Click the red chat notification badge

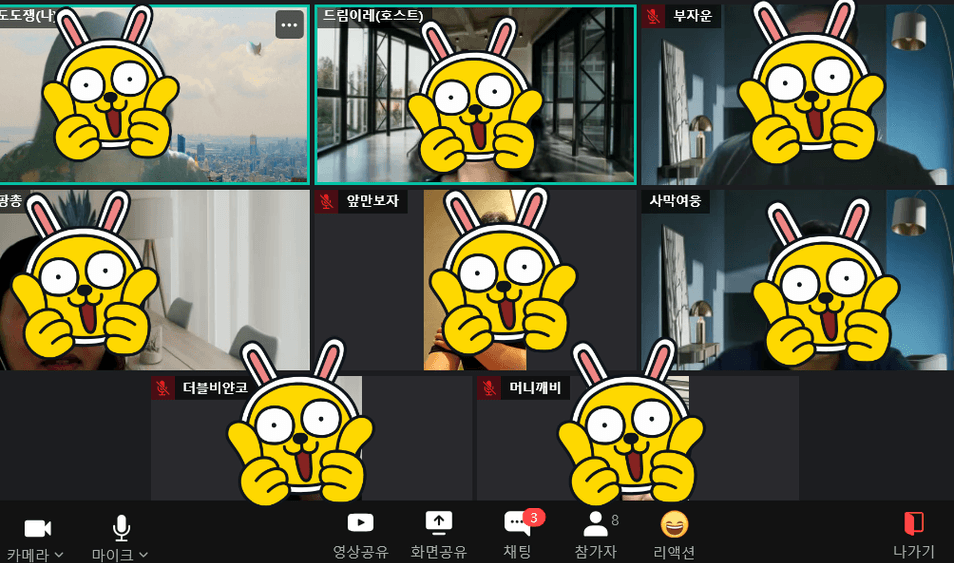(x=534, y=517)
